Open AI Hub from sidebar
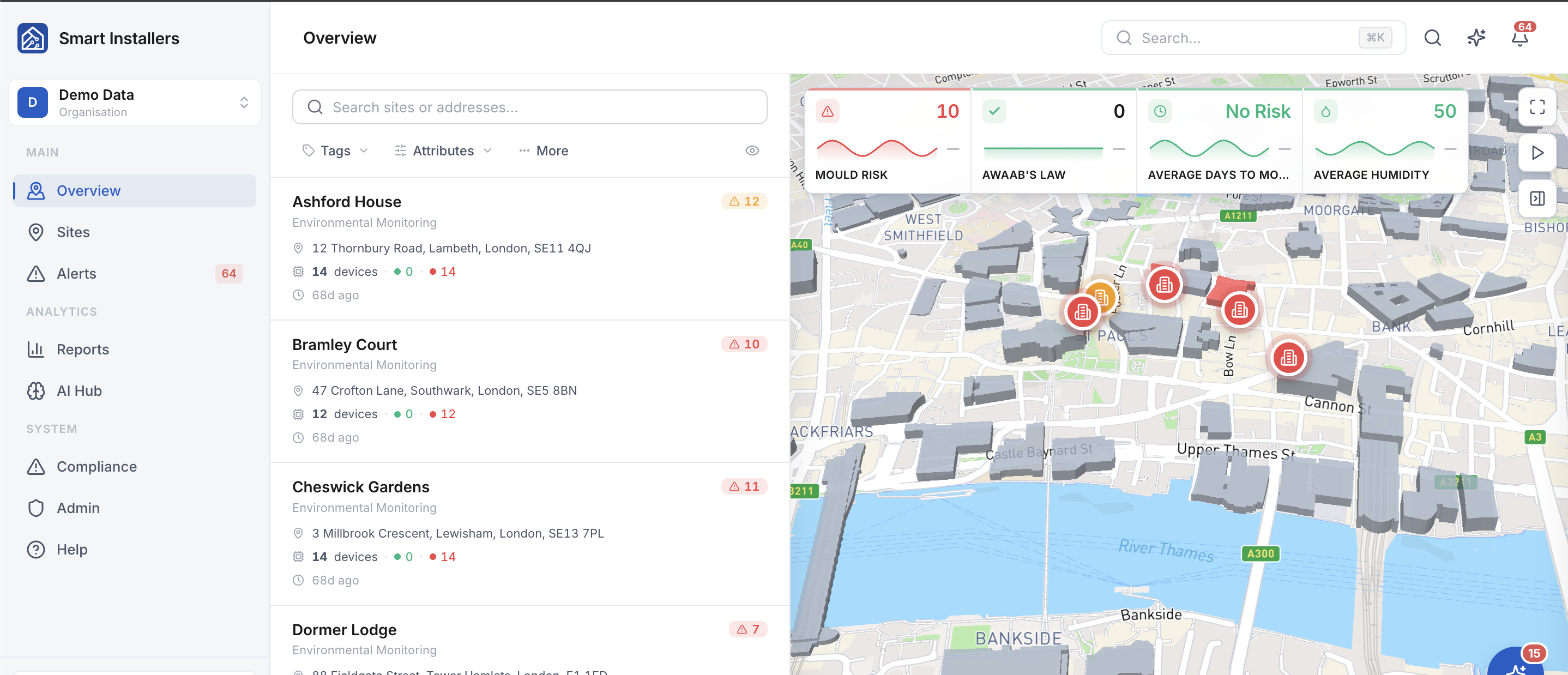Screen dimensions: 1568x675 point(135,391)
